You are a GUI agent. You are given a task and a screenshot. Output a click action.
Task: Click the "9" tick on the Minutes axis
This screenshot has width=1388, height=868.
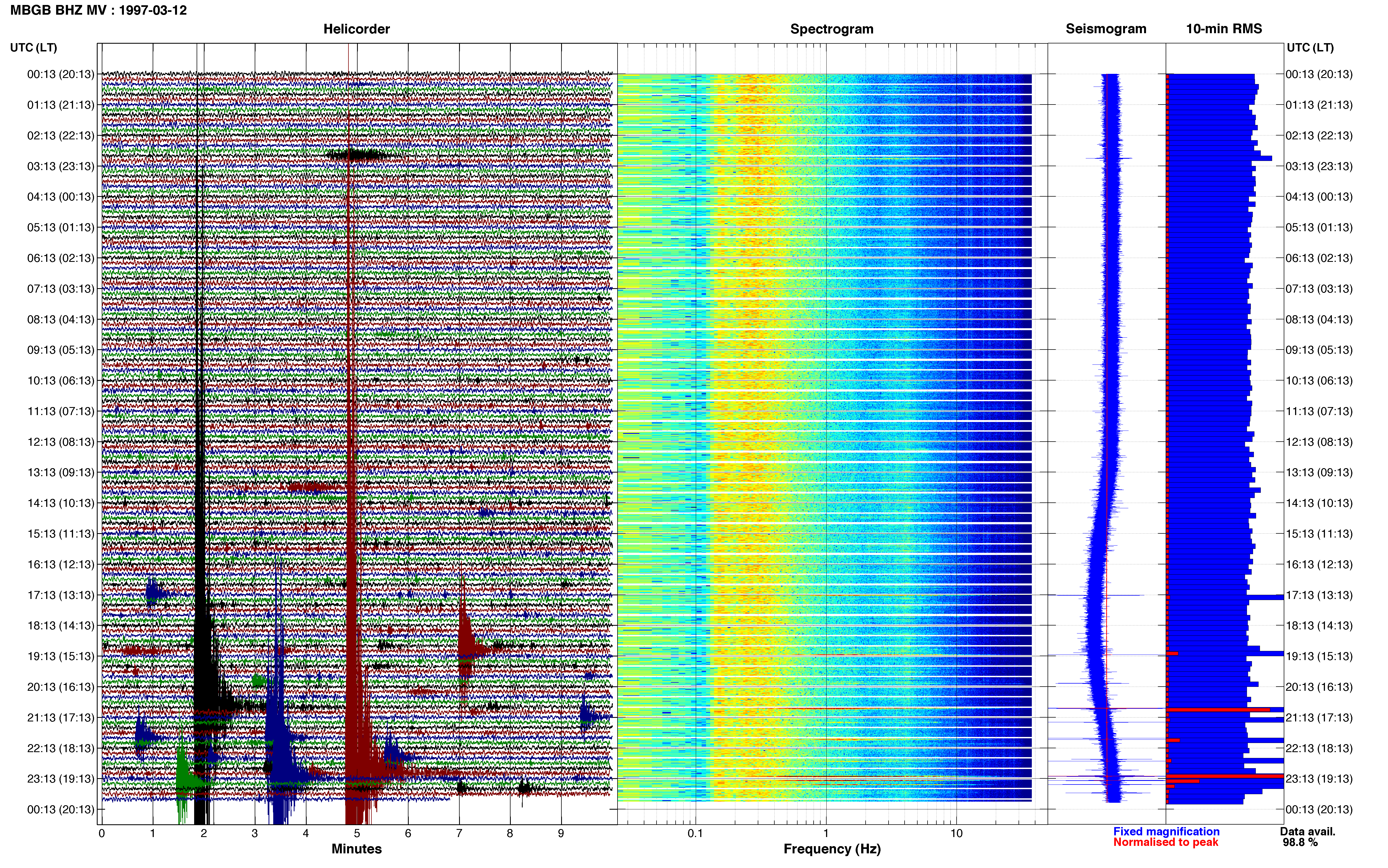coord(561,833)
